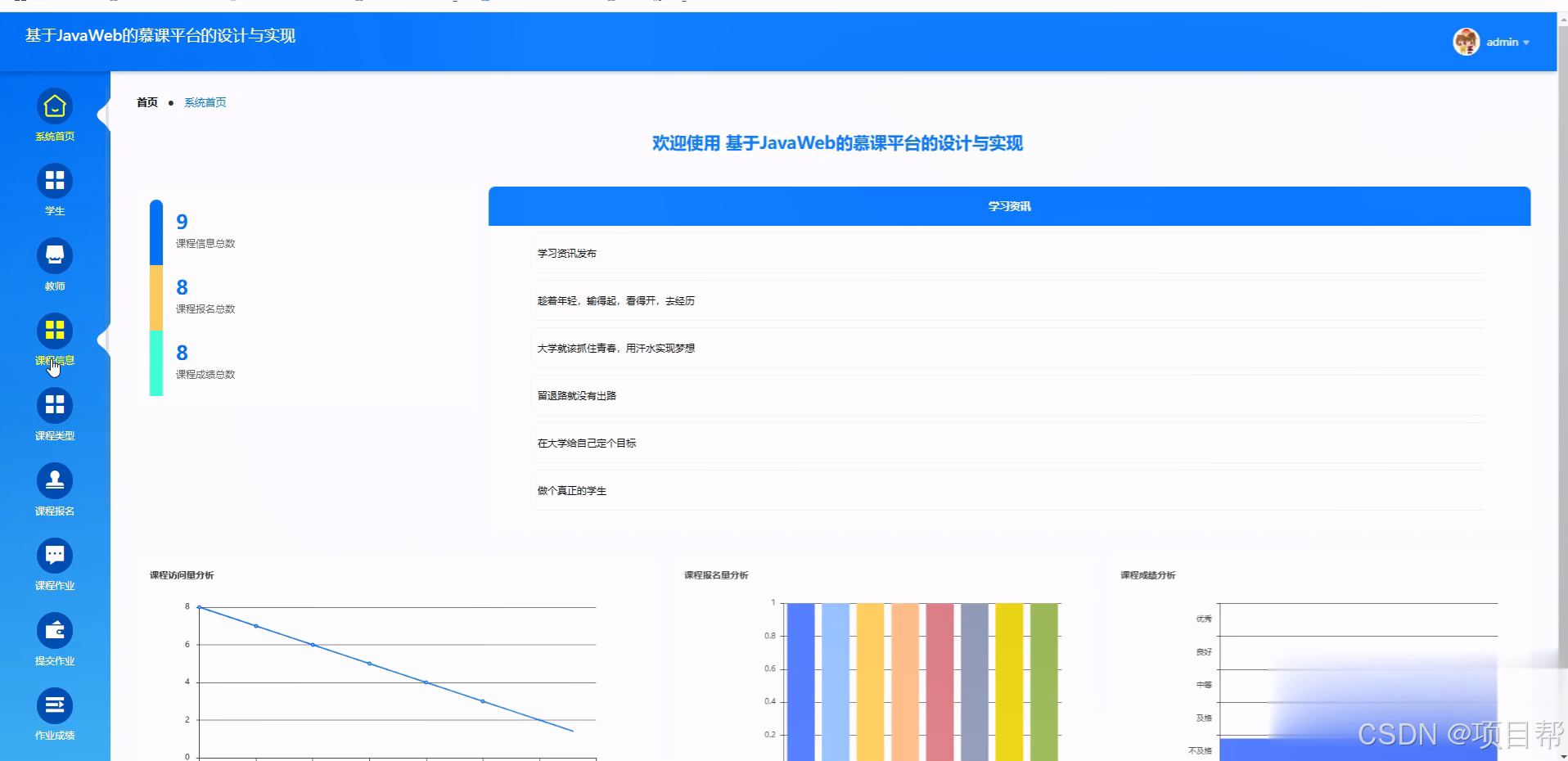Click the admin avatar picture

coord(1467,41)
